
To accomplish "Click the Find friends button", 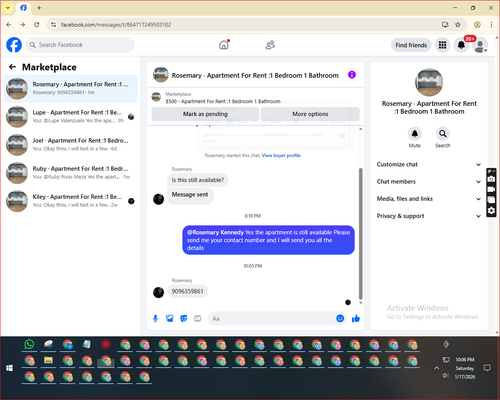I will click(x=411, y=45).
